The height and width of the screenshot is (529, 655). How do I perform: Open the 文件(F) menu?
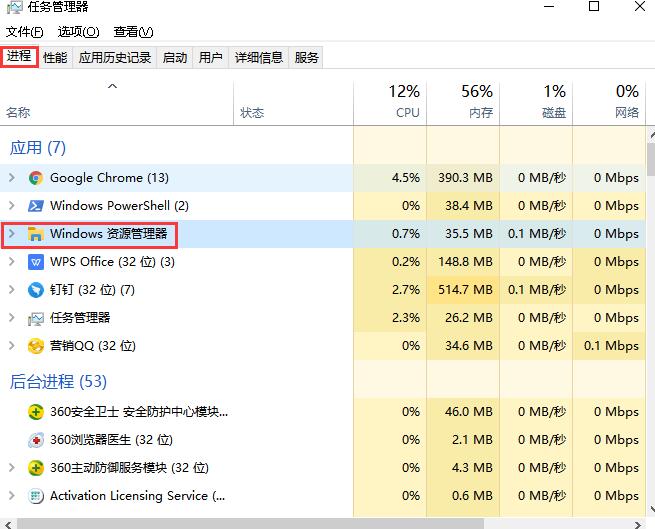pos(24,32)
